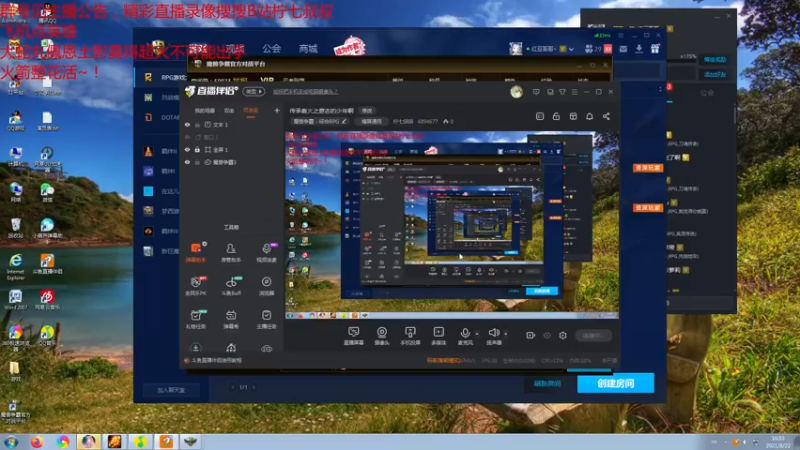Add a 摄像头 camera source

(x=382, y=336)
